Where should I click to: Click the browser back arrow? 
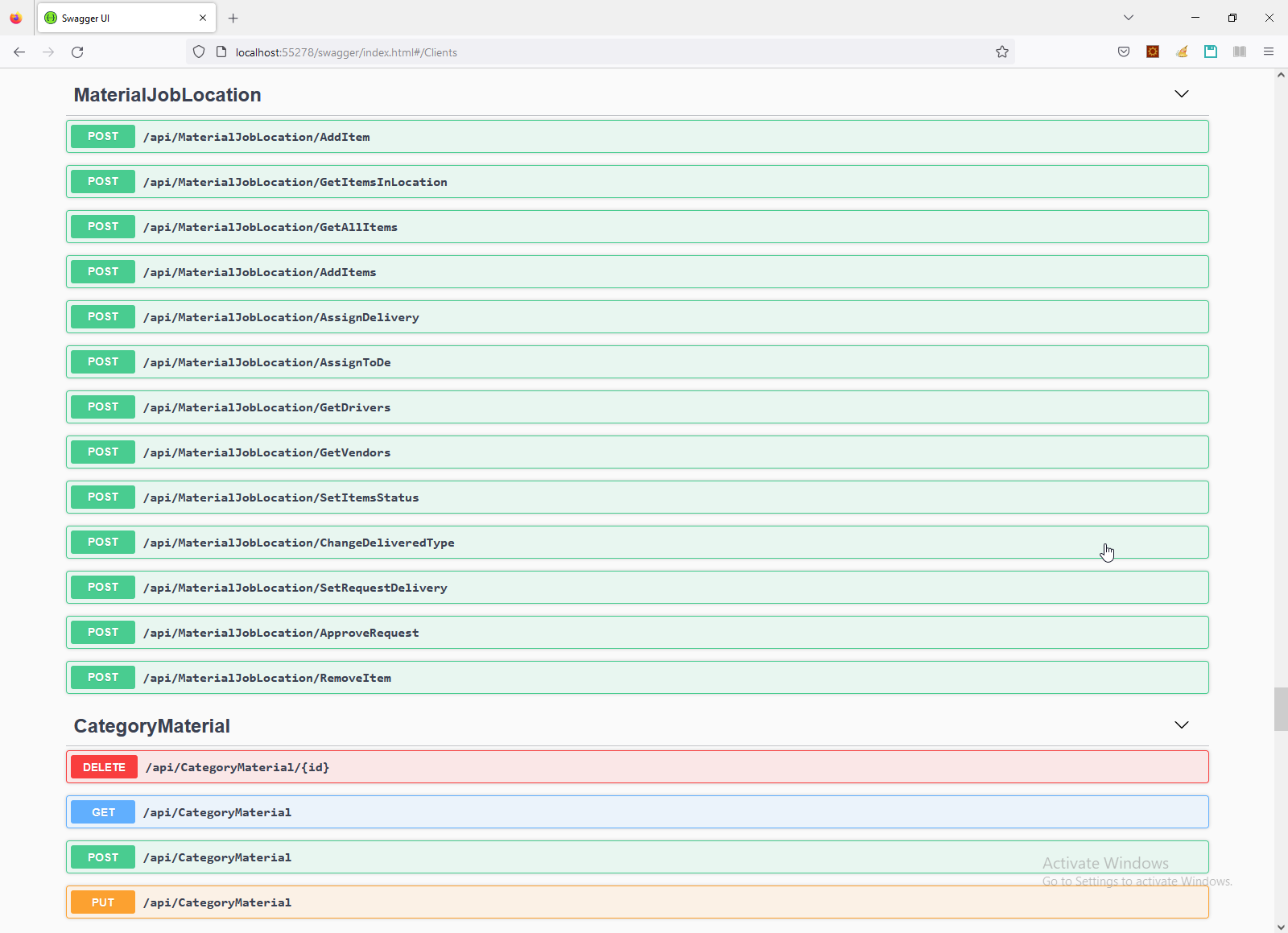point(19,52)
